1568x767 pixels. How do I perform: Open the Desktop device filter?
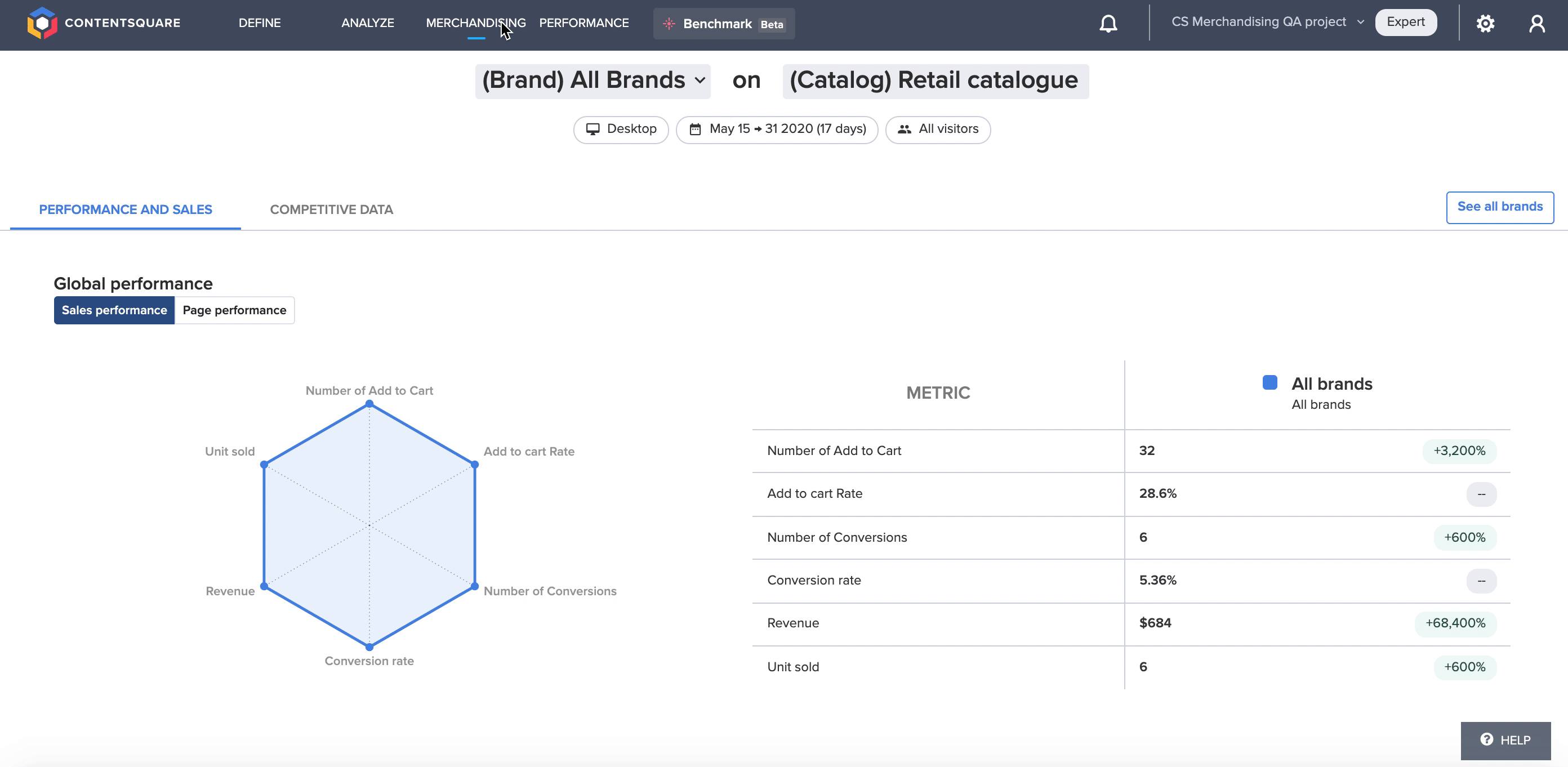(x=621, y=129)
